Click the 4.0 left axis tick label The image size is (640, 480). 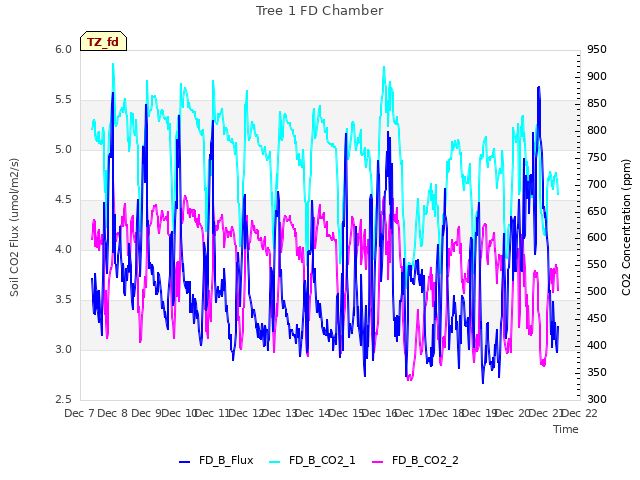[x=64, y=249]
